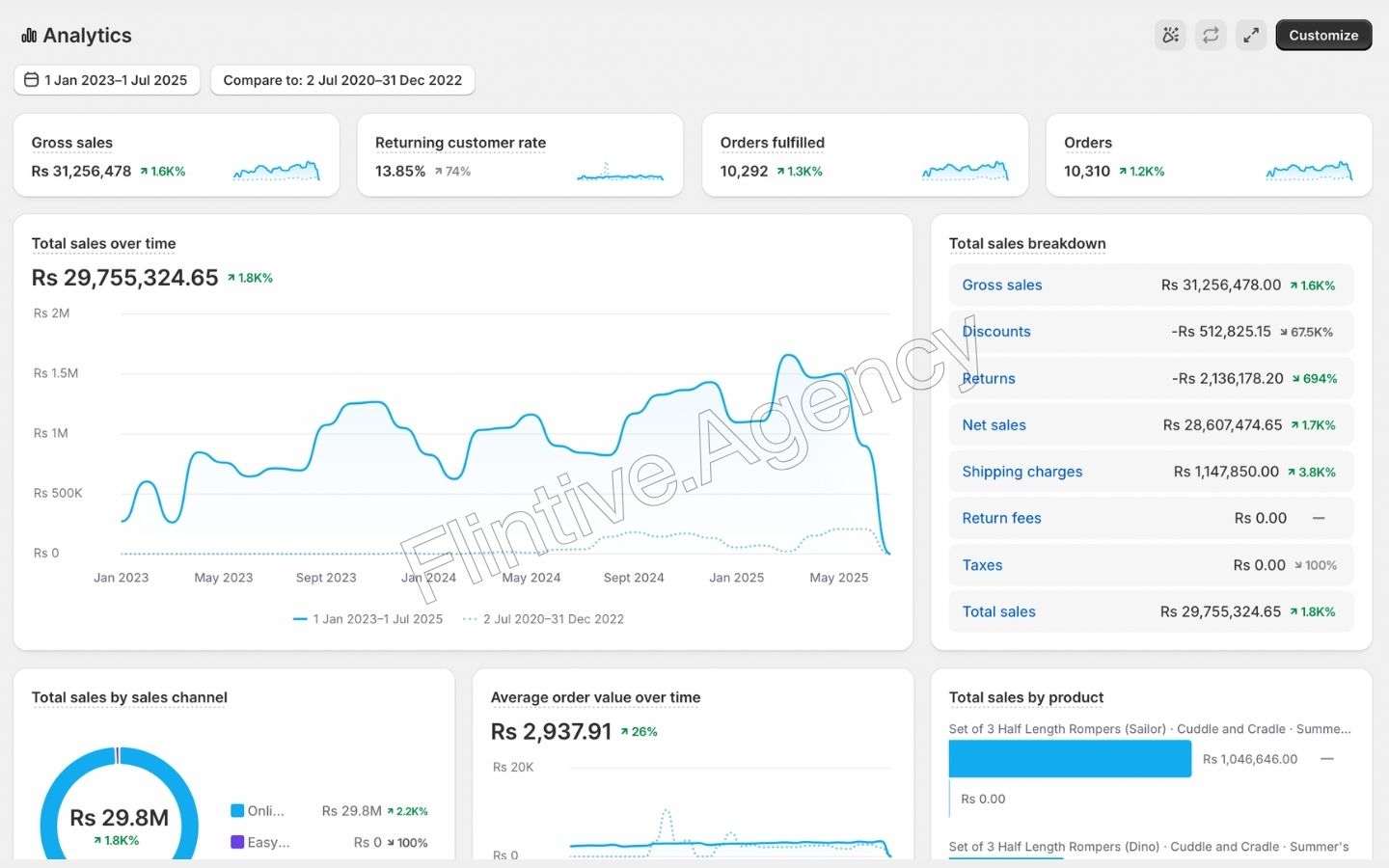Click the Returning customer rate sparkline
The image size is (1389, 868).
point(620,172)
